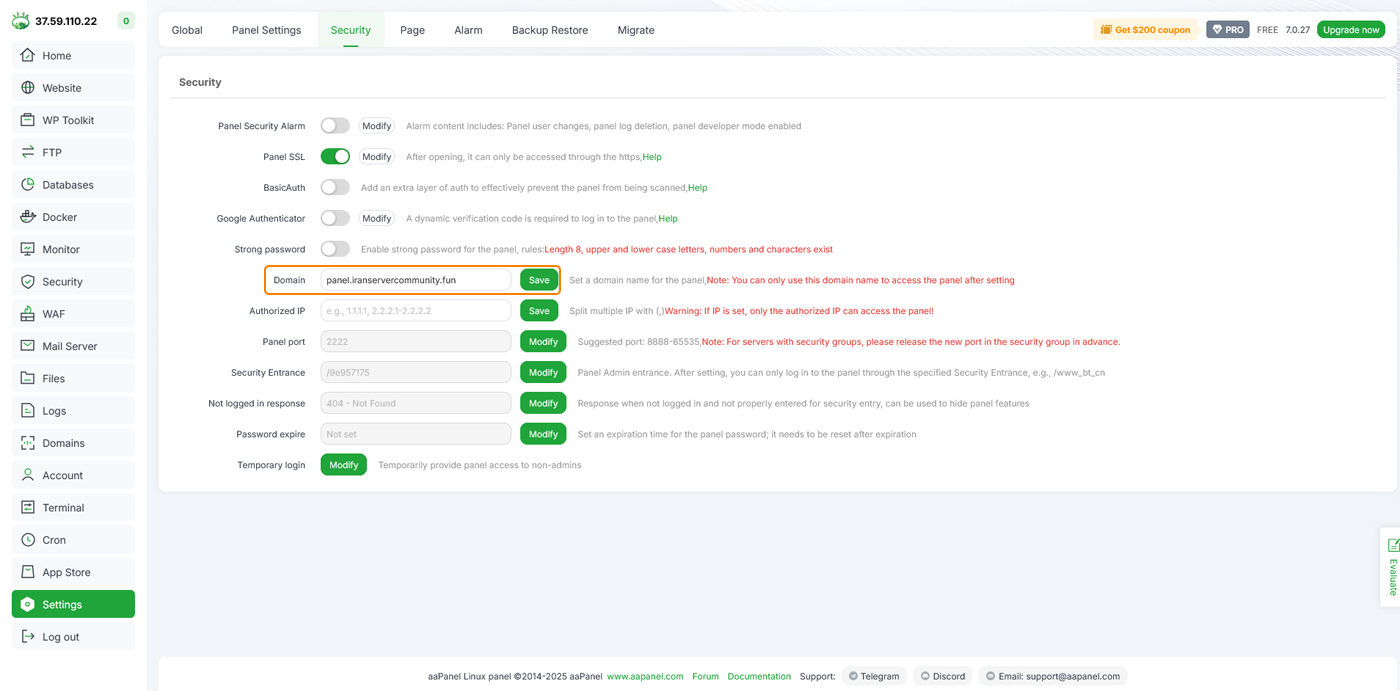Disable the Panel SSL toggle
Screen dimensions: 1400x691
[335, 156]
